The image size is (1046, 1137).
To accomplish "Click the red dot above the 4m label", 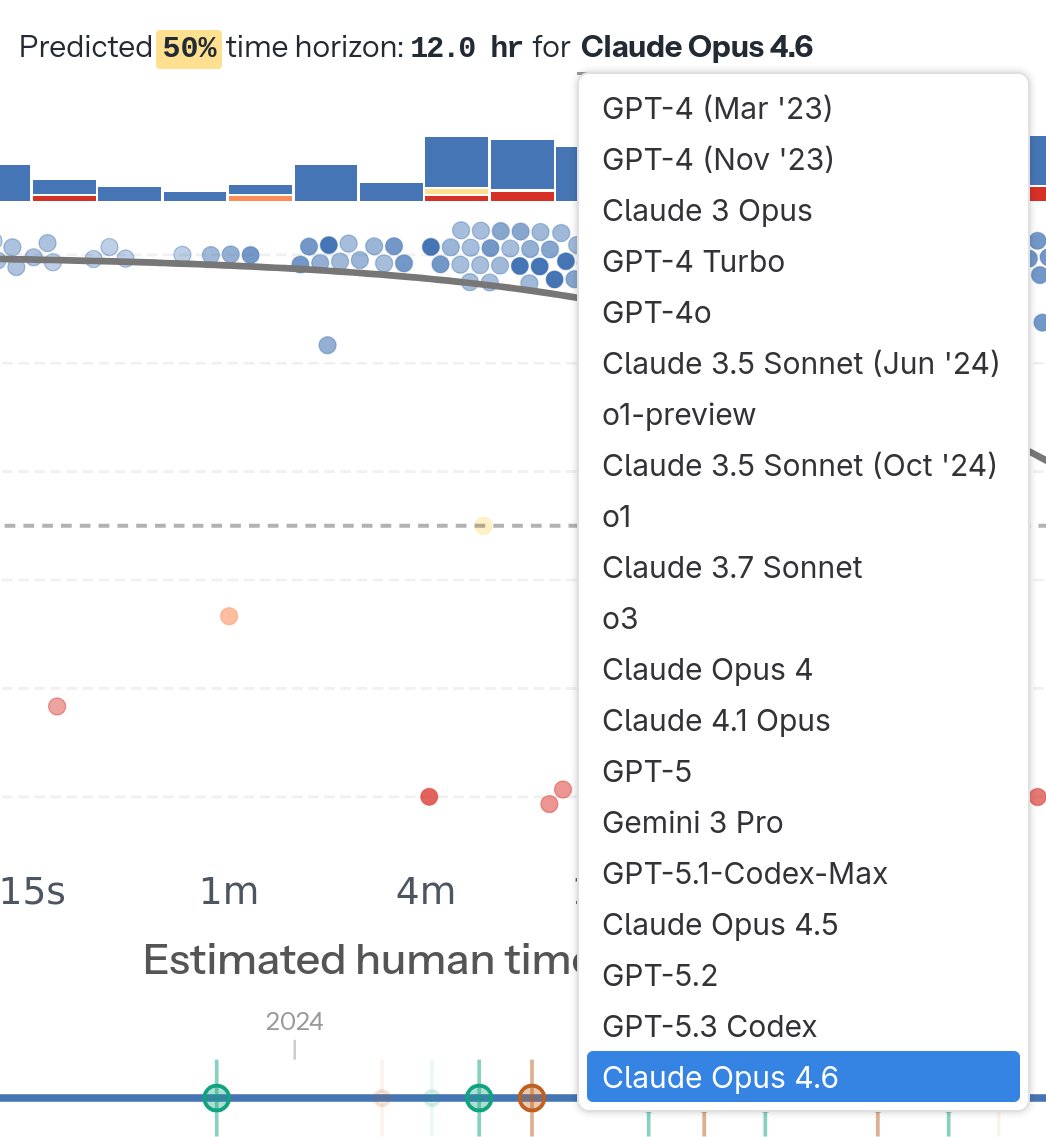I will [429, 797].
